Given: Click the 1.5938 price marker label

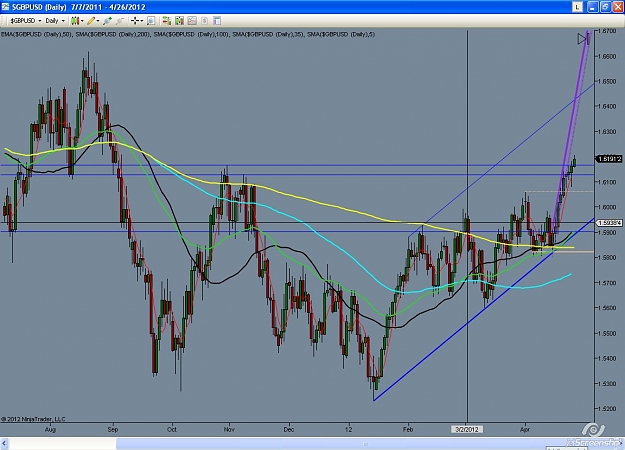Looking at the screenshot, I should click(x=608, y=223).
